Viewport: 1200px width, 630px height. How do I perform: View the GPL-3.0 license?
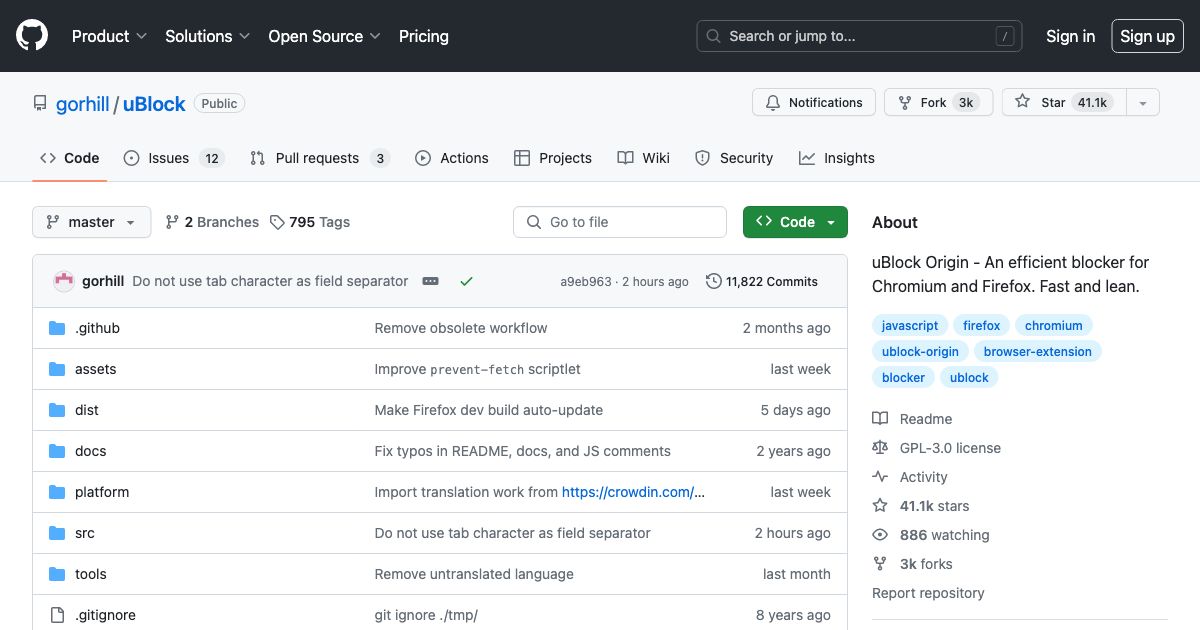point(950,447)
